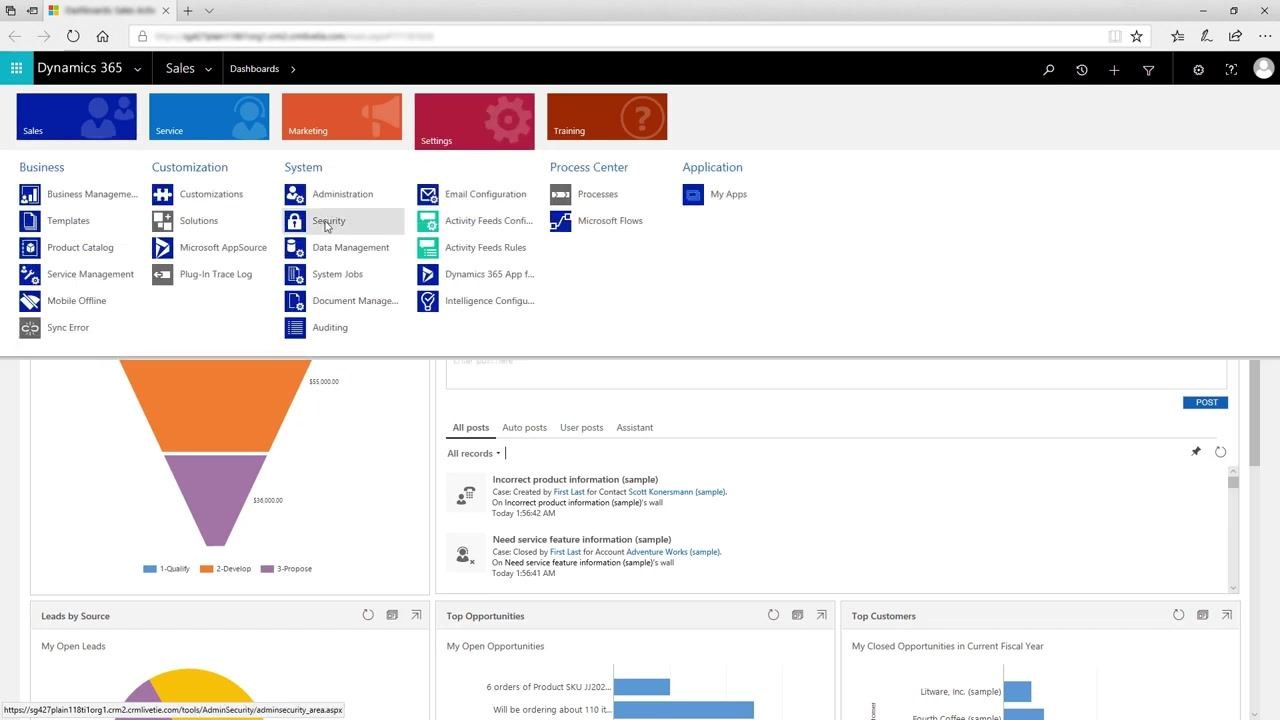The image size is (1280, 720).
Task: Expand the Sales area dropdown chevron
Action: pyautogui.click(x=209, y=70)
